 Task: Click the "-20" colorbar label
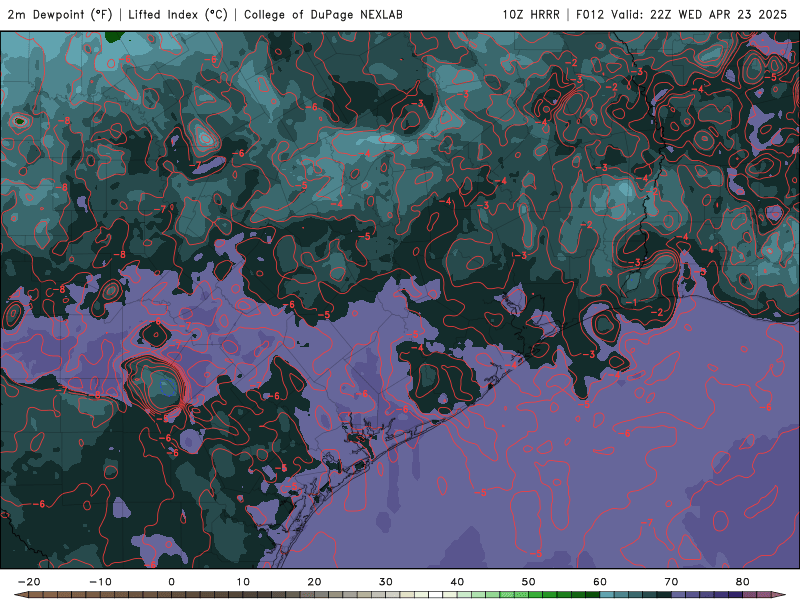click(29, 582)
